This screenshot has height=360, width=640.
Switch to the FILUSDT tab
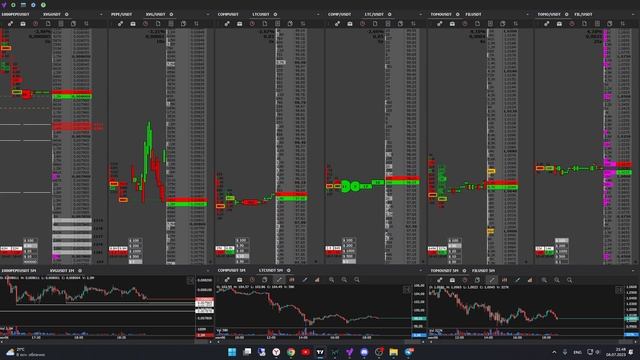473,14
